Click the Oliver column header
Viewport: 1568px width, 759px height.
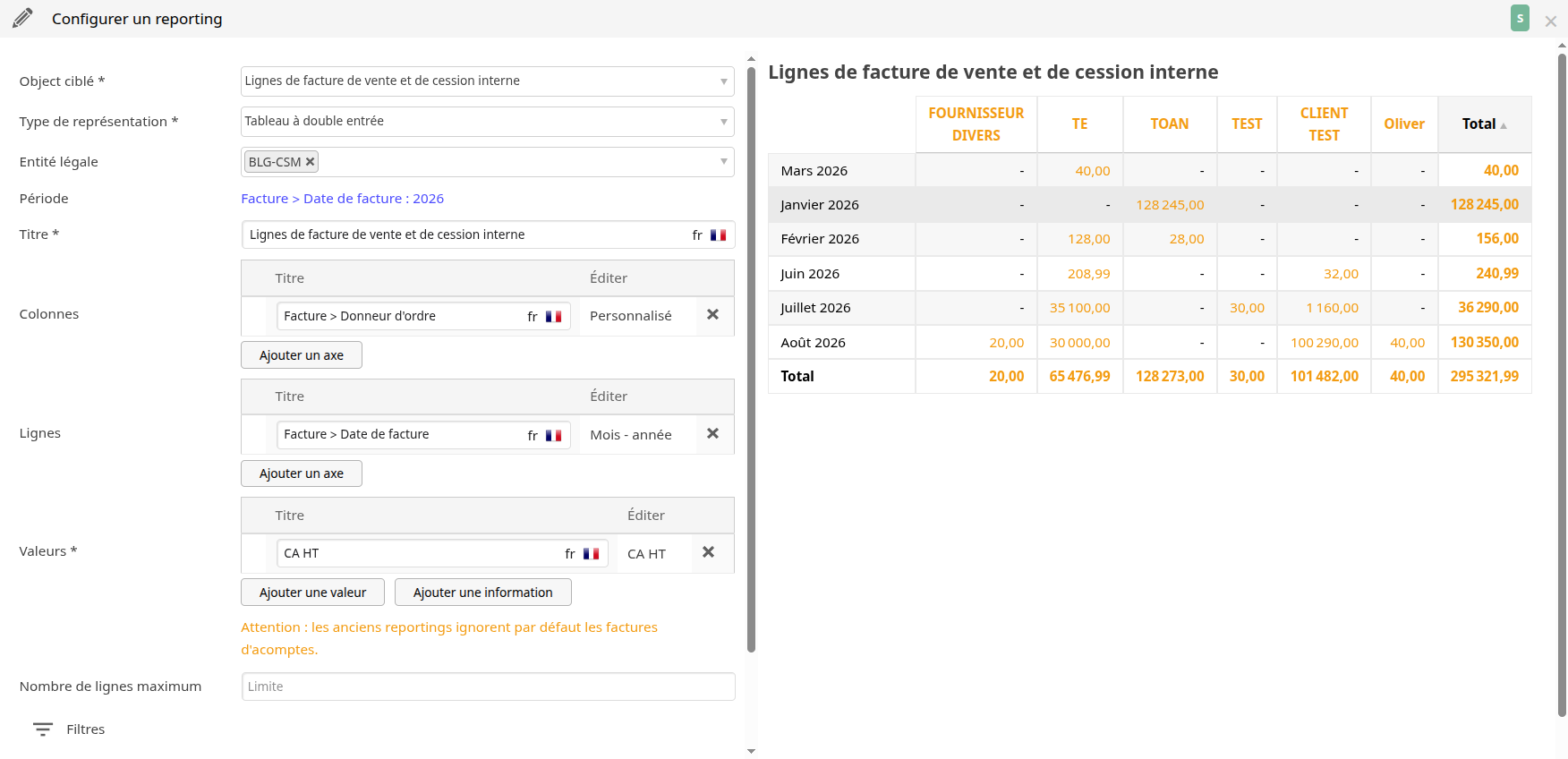click(1404, 124)
